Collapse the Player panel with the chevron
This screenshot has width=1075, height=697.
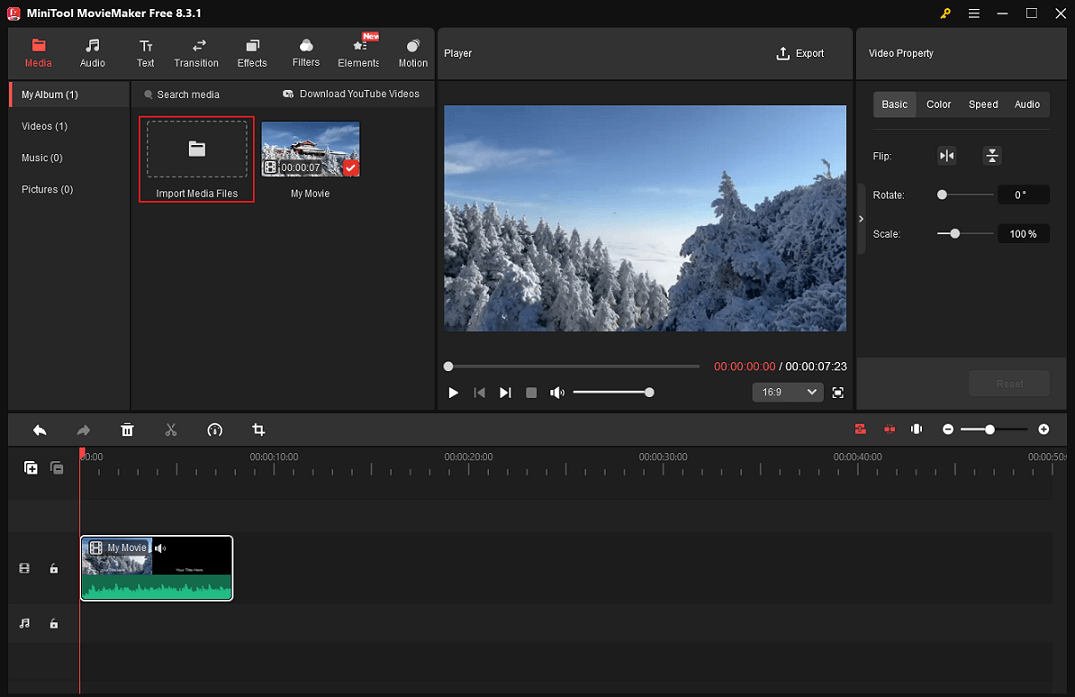point(860,217)
